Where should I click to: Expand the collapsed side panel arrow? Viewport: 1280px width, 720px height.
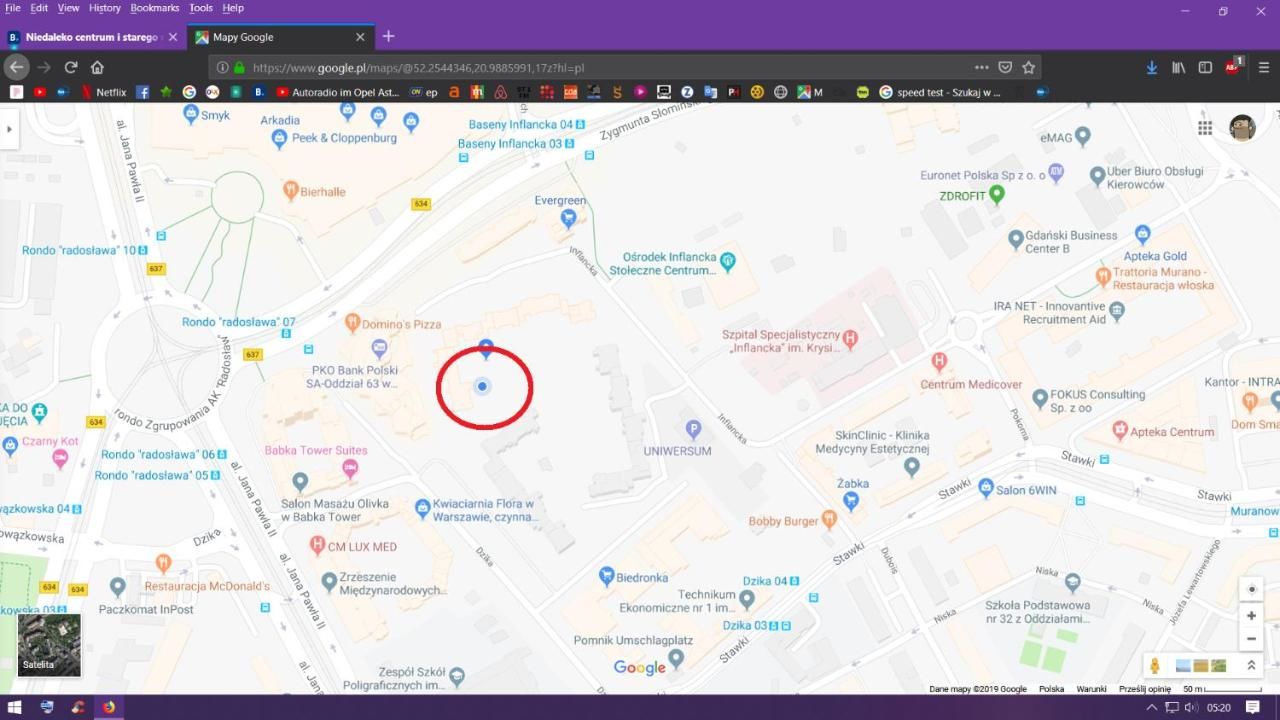(x=9, y=129)
